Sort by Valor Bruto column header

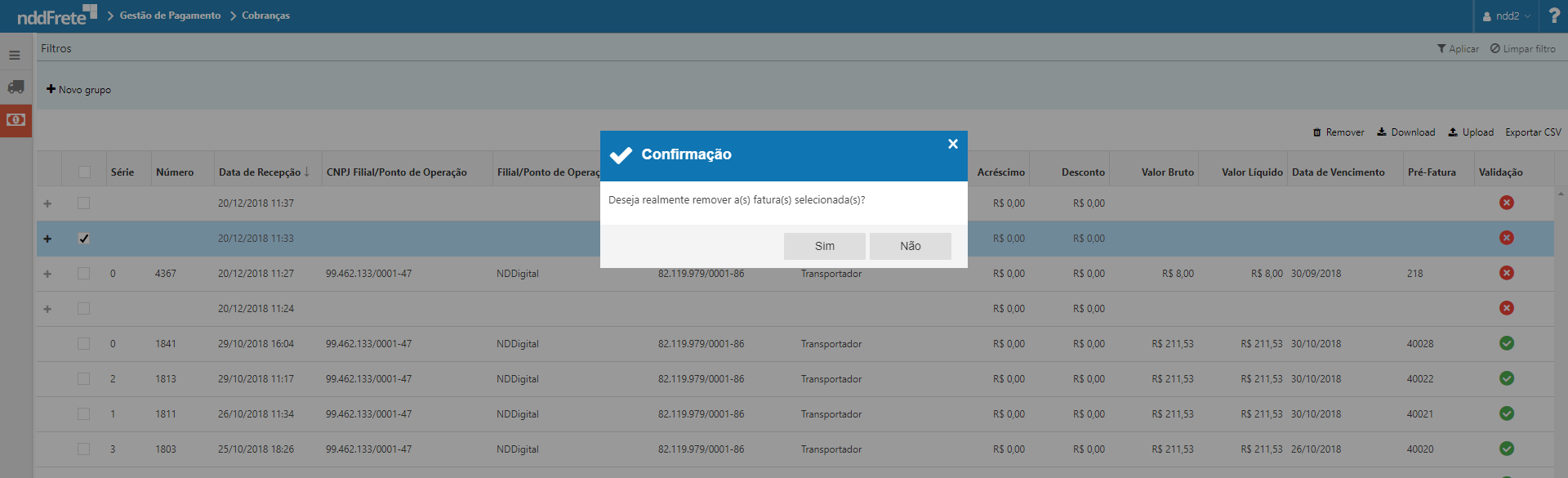point(1168,172)
